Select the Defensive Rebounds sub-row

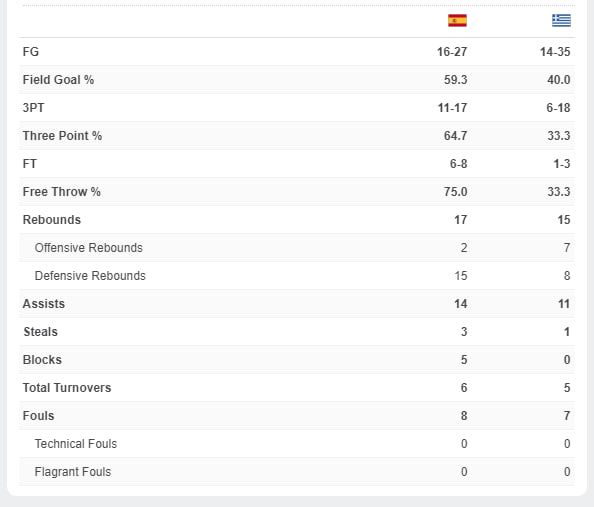click(297, 276)
